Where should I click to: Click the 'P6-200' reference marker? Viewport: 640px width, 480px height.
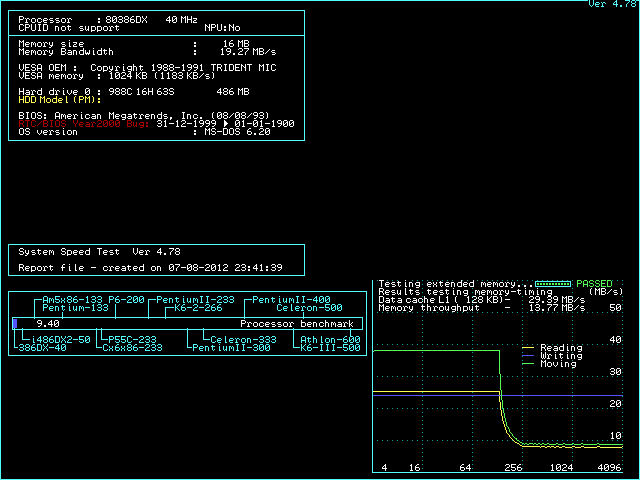point(126,300)
